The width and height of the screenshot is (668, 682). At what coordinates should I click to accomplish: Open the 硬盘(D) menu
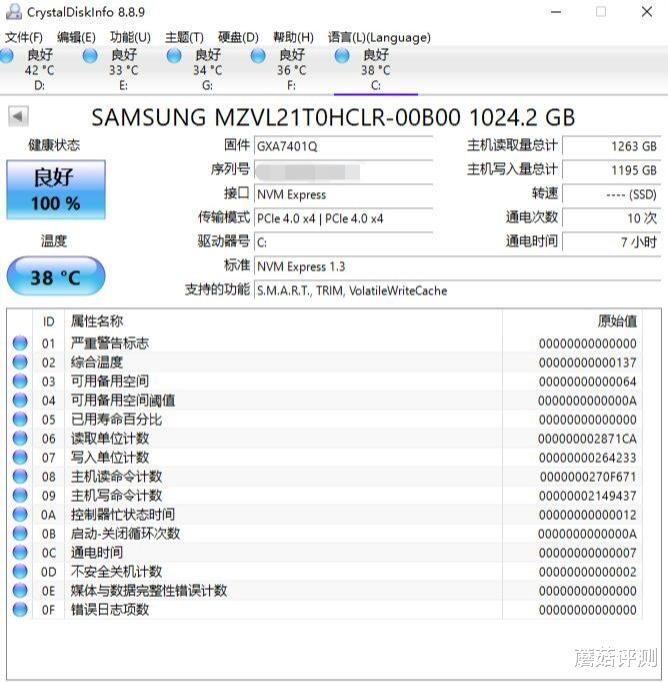pyautogui.click(x=238, y=37)
